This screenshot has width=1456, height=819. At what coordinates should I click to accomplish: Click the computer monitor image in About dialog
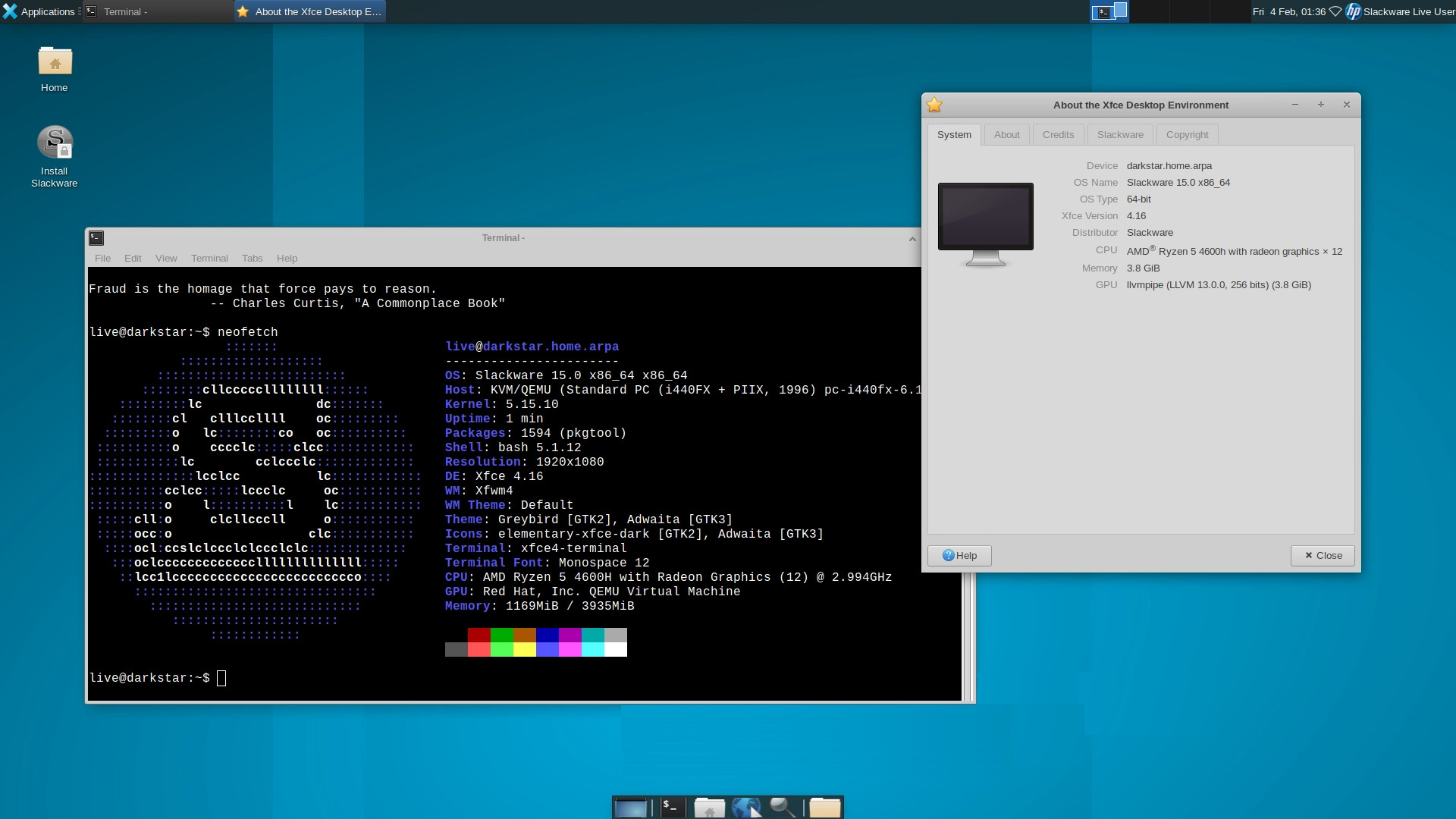985,224
